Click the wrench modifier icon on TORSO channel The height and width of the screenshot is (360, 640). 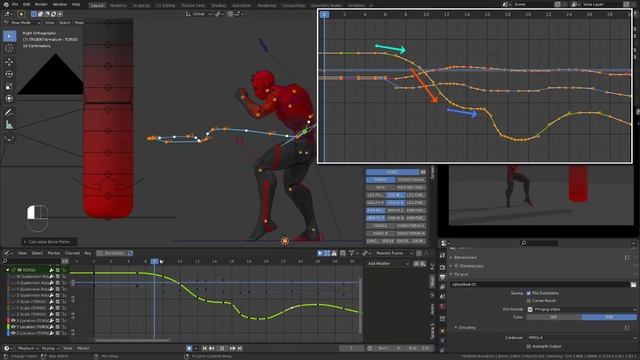click(x=51, y=270)
